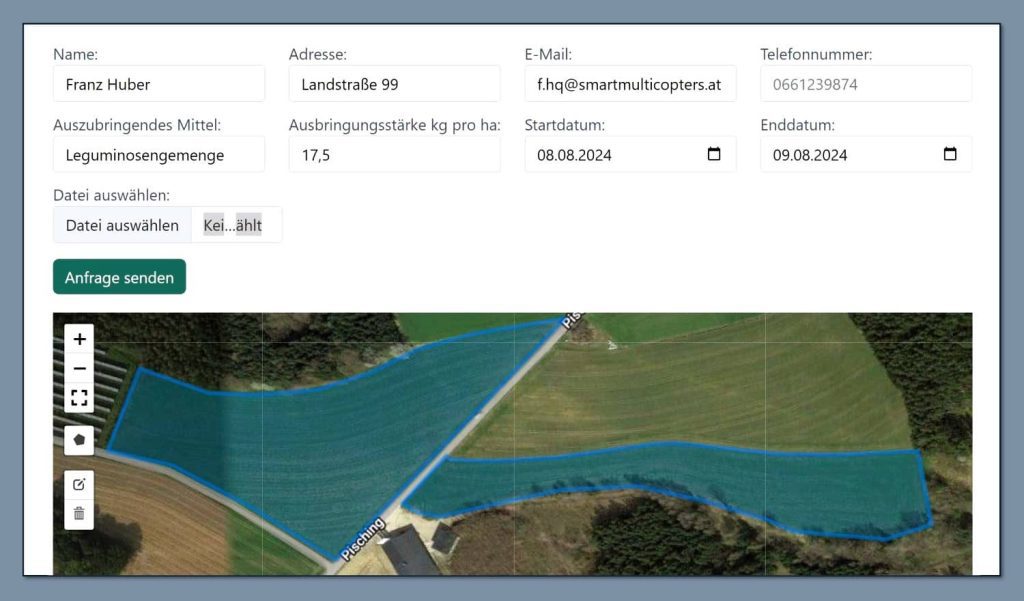Viewport: 1024px width, 601px height.
Task: Select the E-Mail input field
Action: tap(630, 84)
